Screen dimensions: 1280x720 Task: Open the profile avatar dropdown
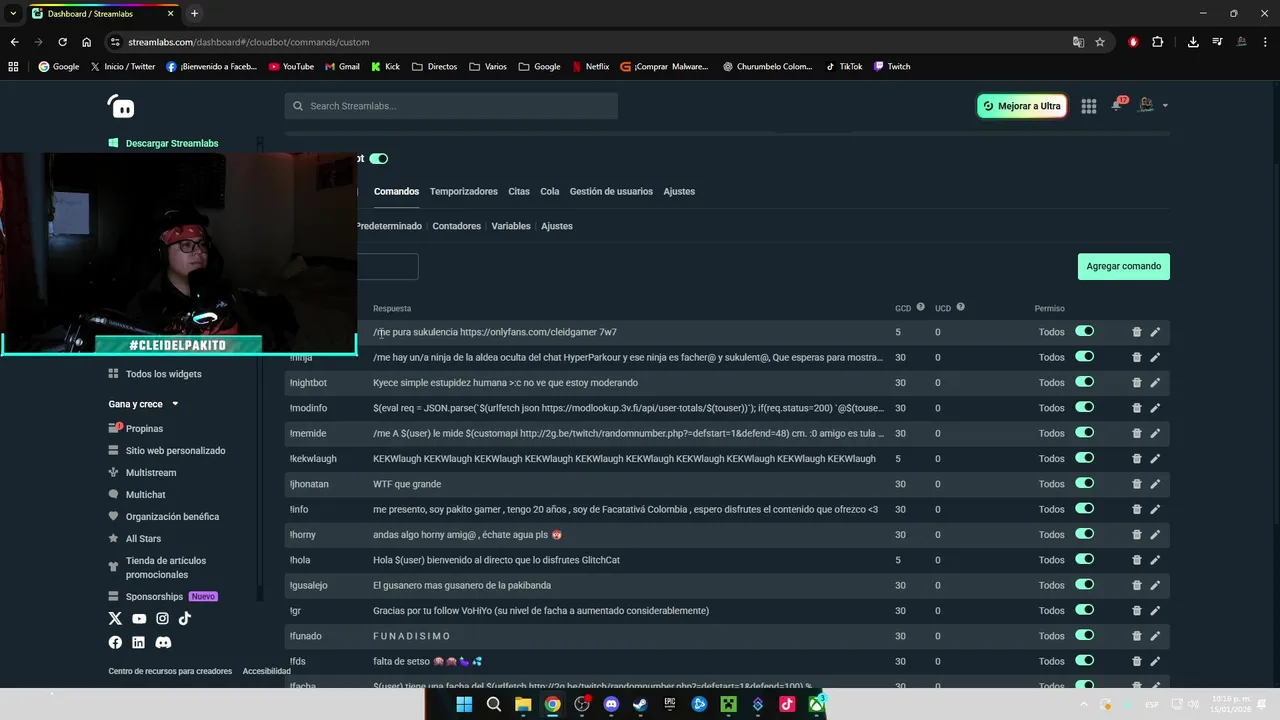[x=1153, y=105]
